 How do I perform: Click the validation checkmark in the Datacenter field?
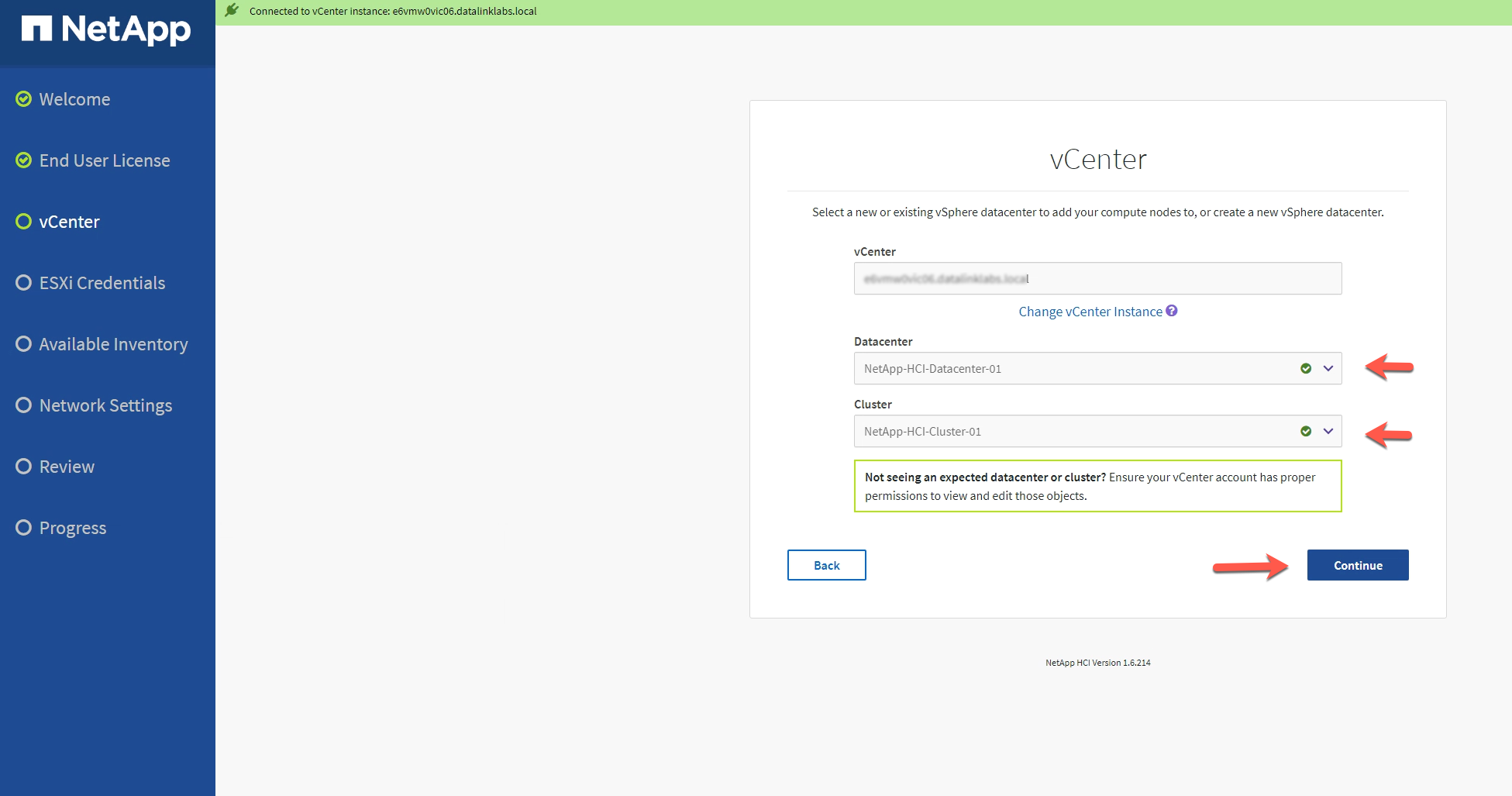coord(1306,369)
